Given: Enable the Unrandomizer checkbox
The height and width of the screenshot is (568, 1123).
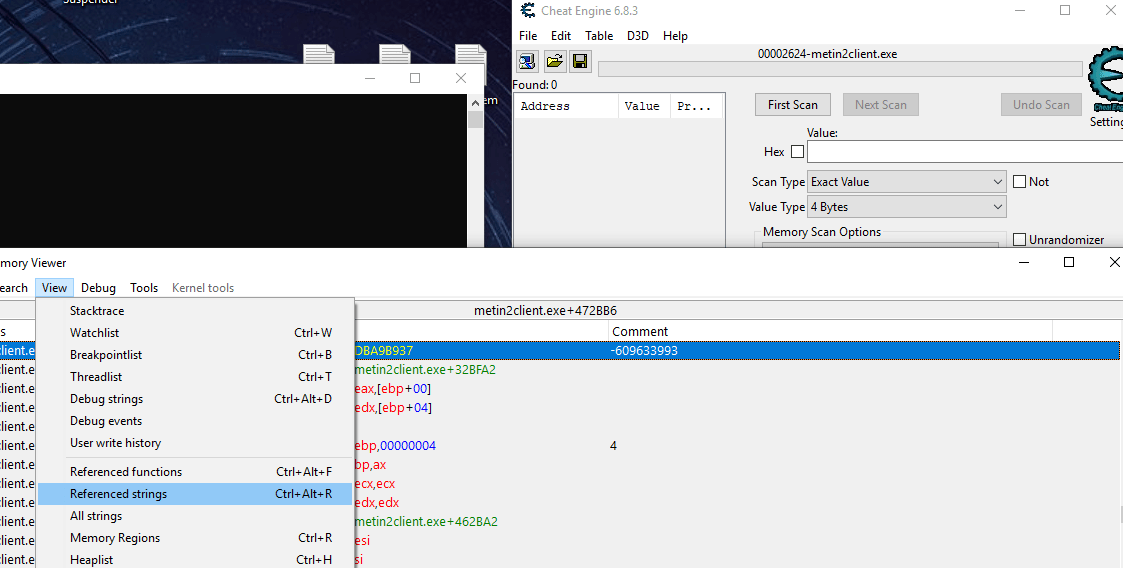Looking at the screenshot, I should pyautogui.click(x=1020, y=240).
